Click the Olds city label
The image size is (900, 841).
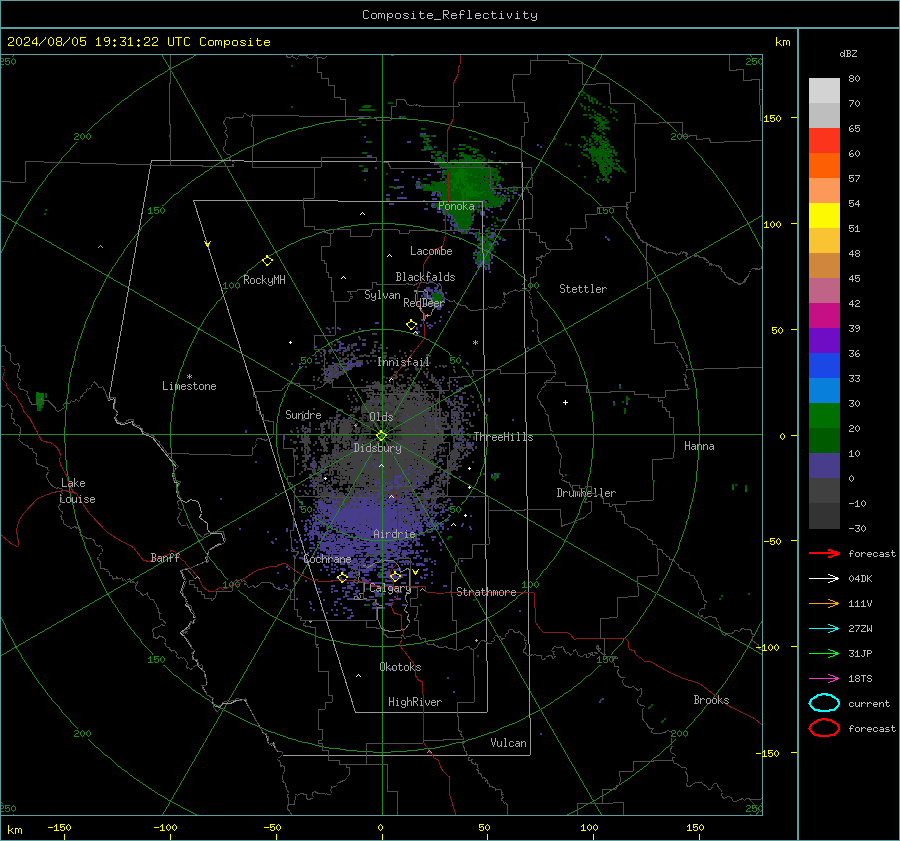381,417
